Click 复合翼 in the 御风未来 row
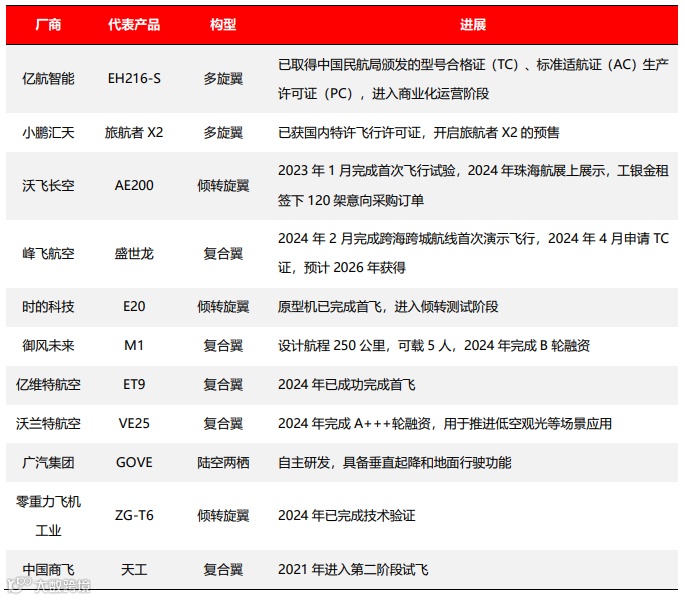This screenshot has width=685, height=600. pyautogui.click(x=223, y=346)
